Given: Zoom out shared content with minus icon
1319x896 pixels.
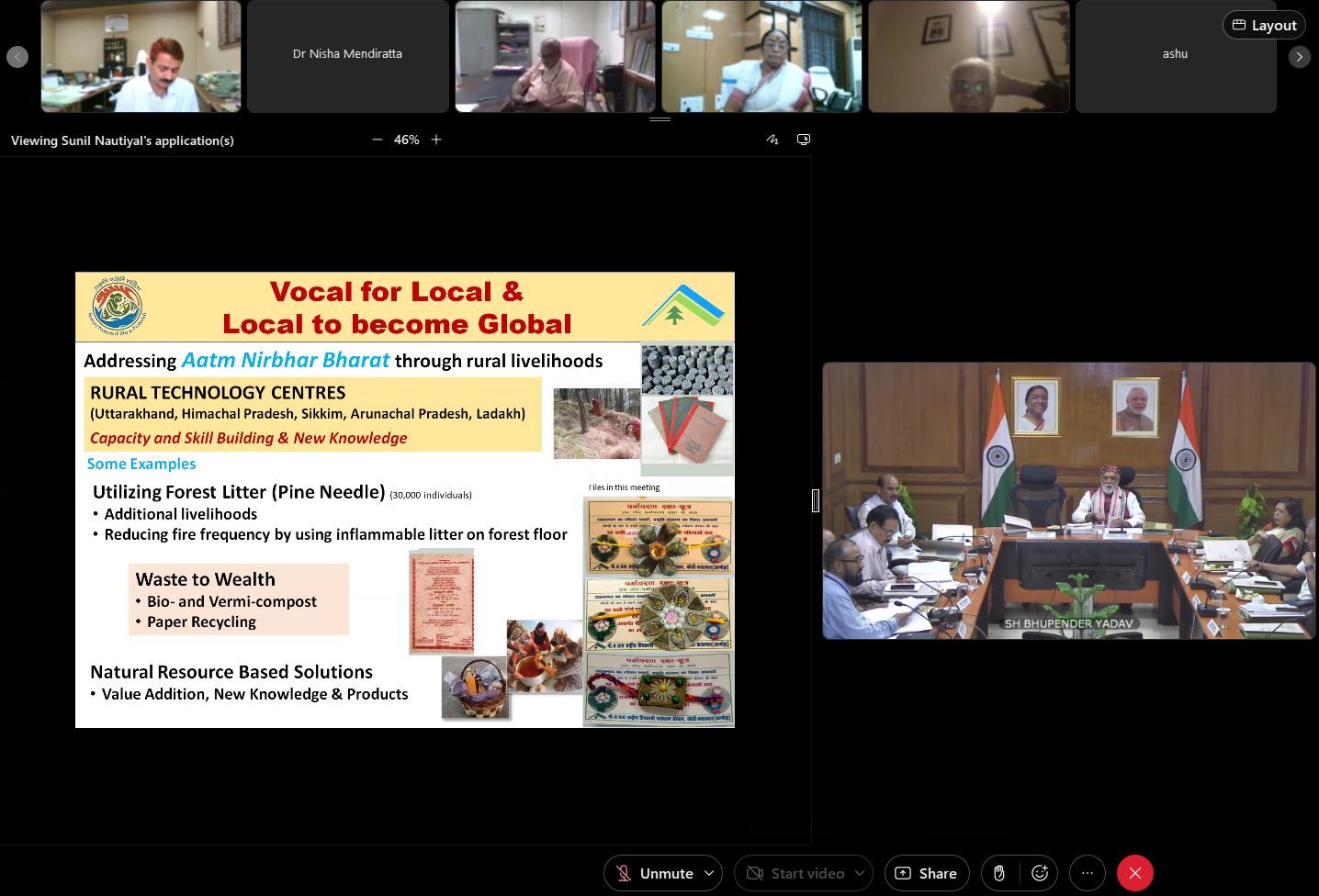Looking at the screenshot, I should 377,140.
